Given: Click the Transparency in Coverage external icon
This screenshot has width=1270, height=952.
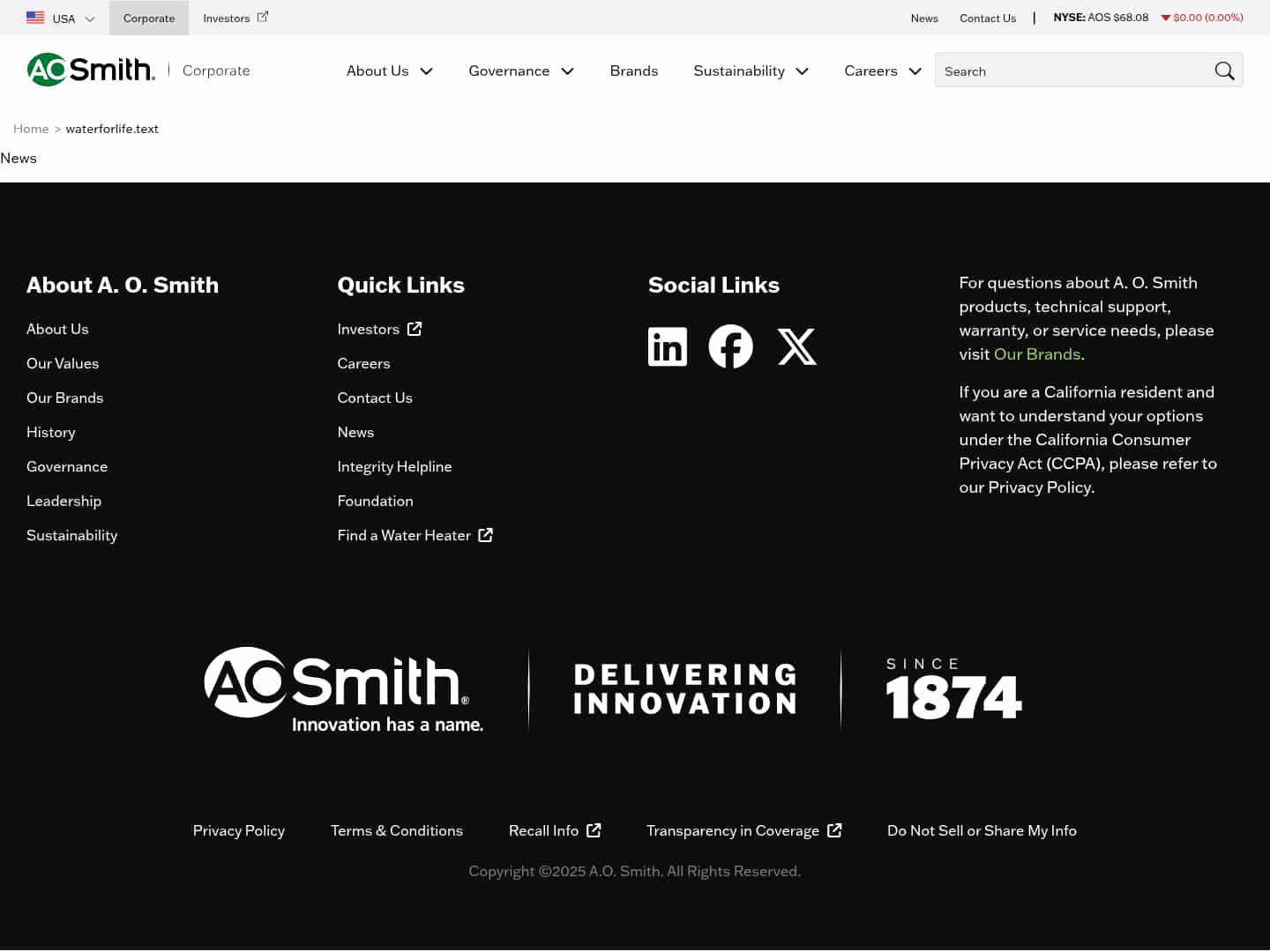Looking at the screenshot, I should point(833,829).
